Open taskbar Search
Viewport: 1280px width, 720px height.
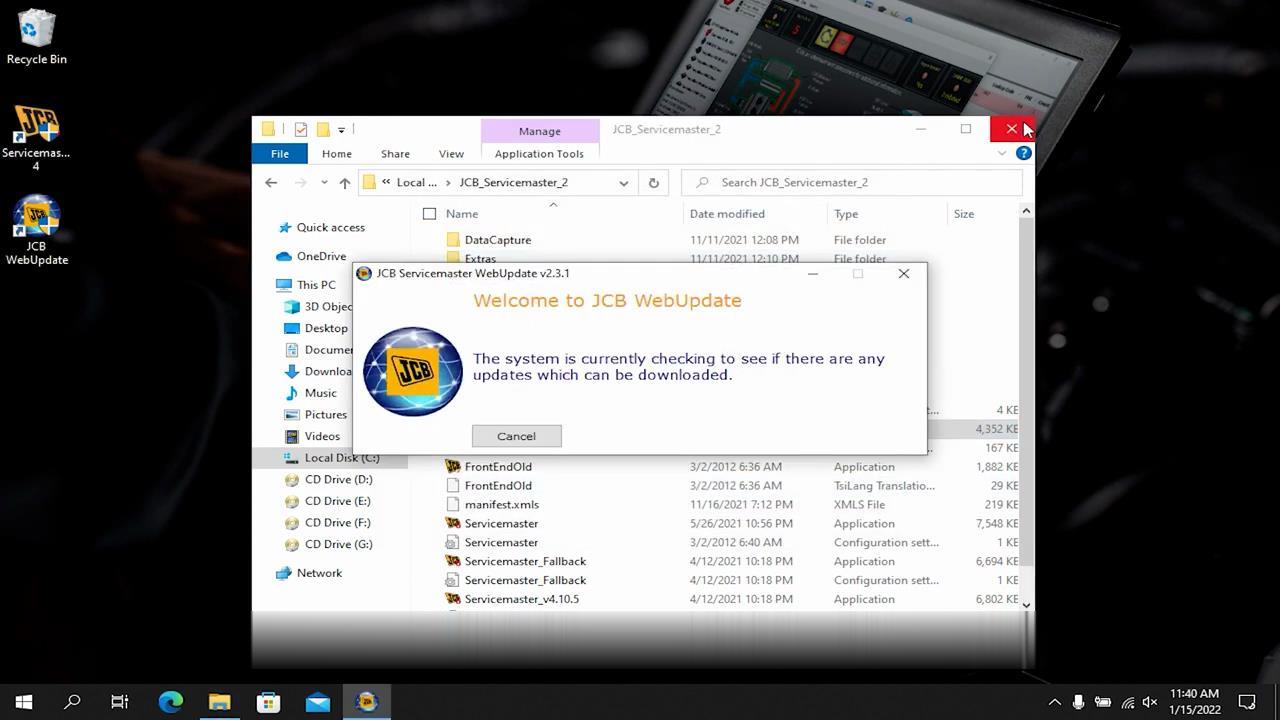point(72,702)
